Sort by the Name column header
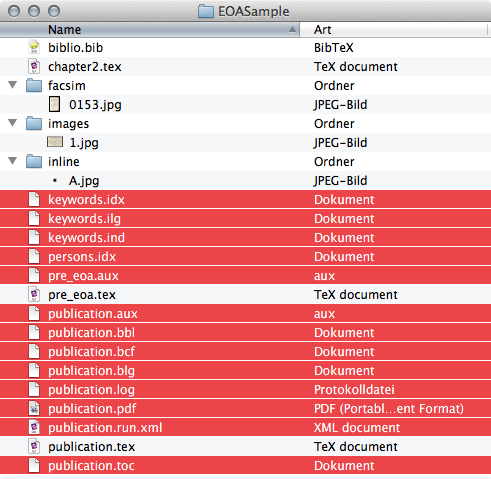 point(150,30)
